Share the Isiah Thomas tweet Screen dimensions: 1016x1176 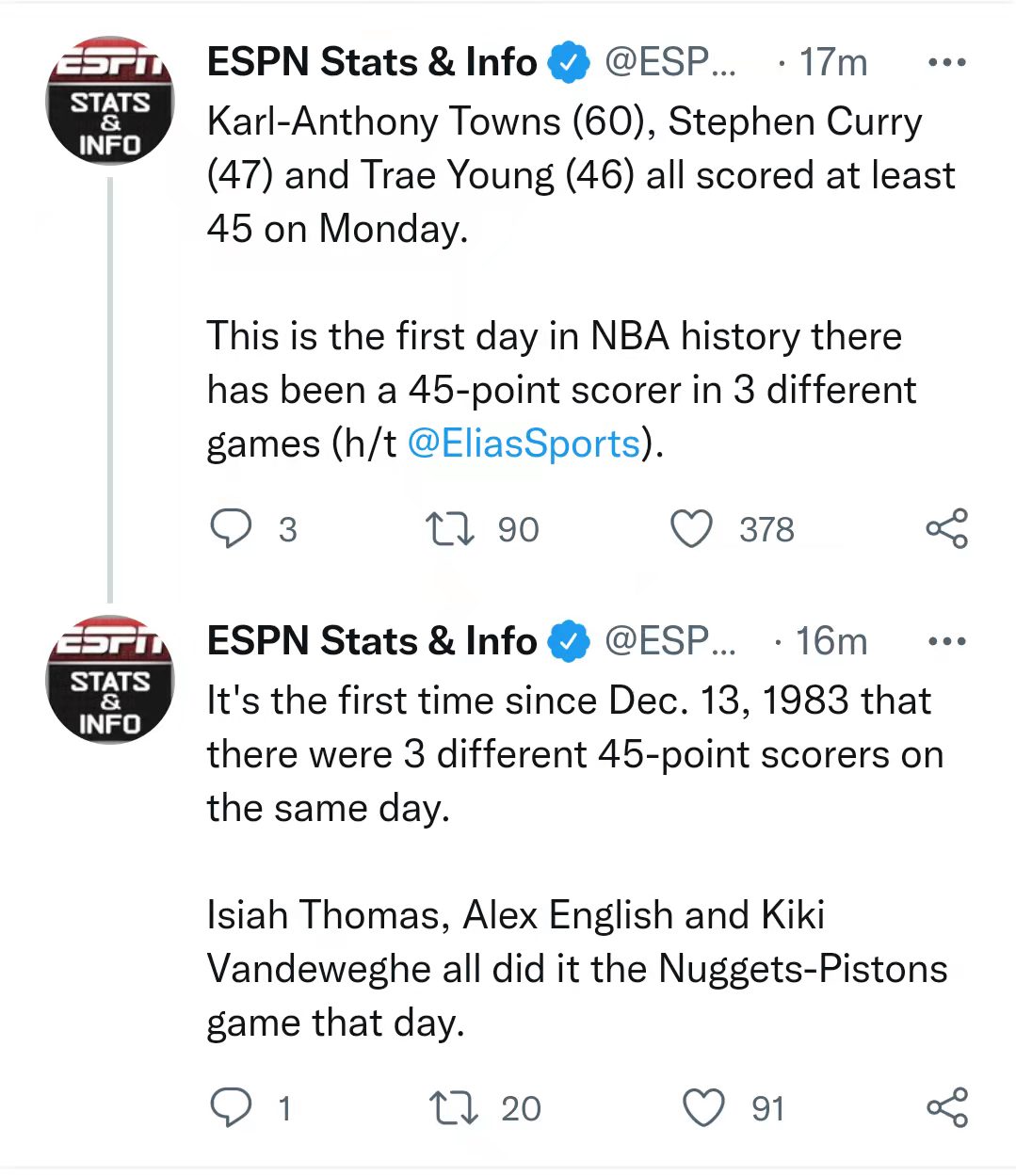(946, 1108)
